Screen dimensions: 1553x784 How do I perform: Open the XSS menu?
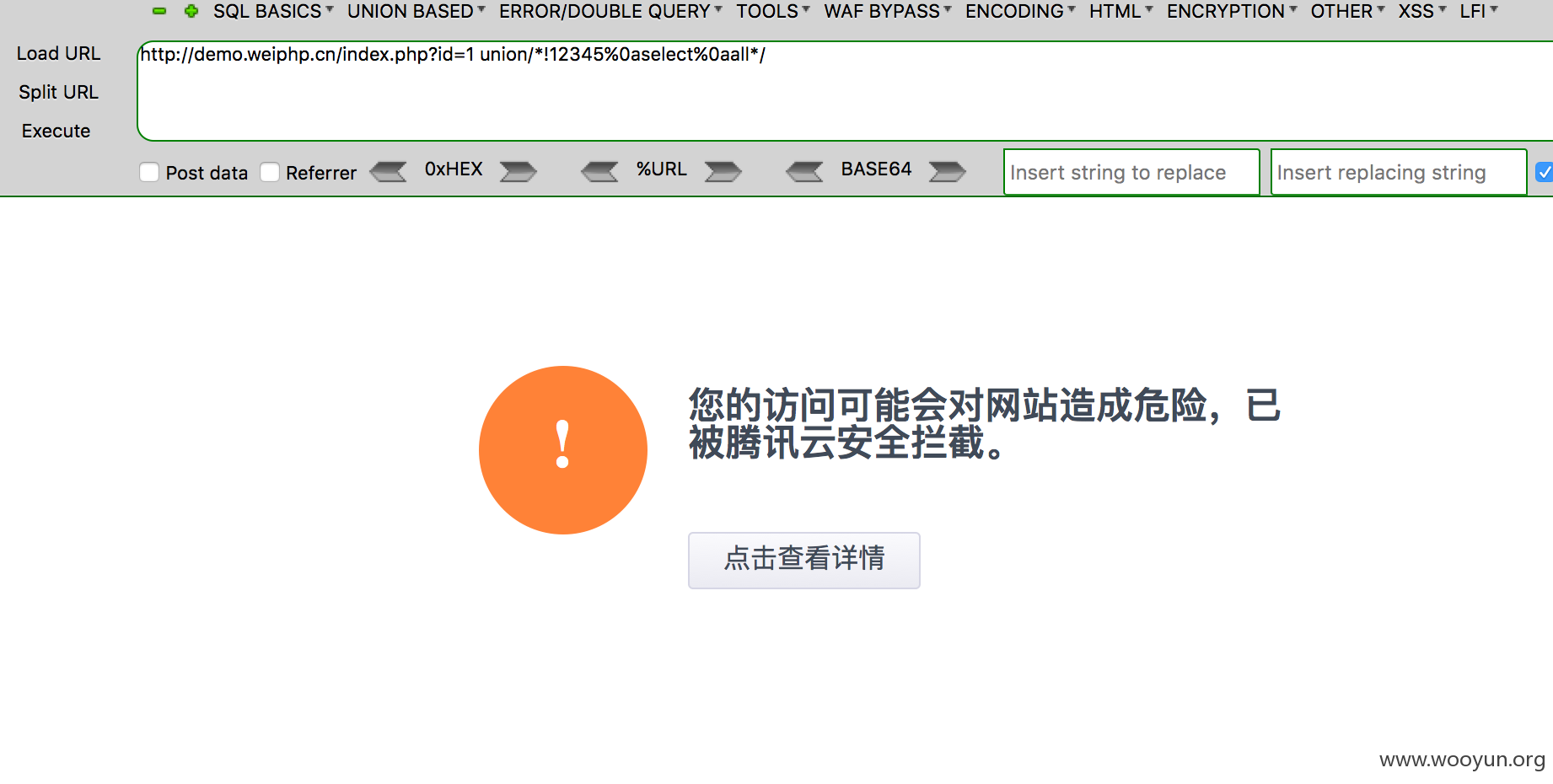click(1422, 11)
